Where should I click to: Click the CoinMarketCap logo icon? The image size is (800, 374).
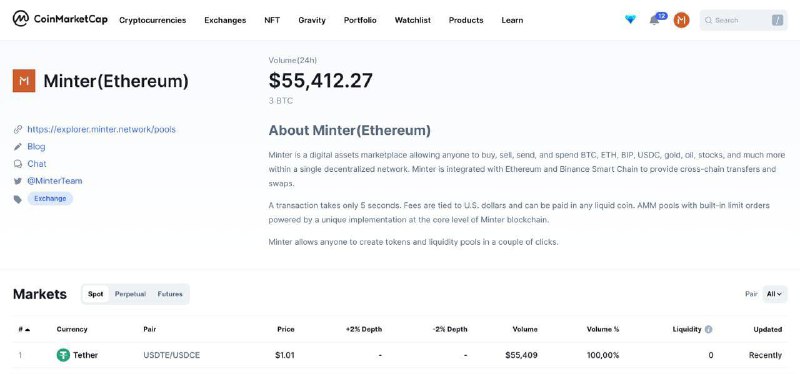[x=20, y=19]
